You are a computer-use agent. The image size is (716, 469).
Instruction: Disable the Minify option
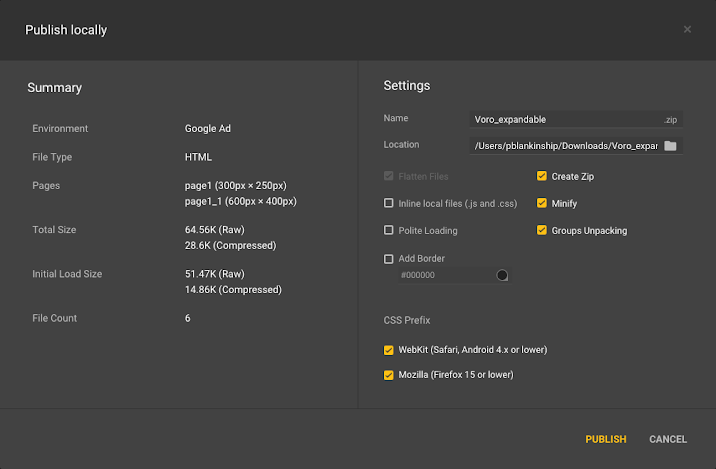click(x=542, y=204)
